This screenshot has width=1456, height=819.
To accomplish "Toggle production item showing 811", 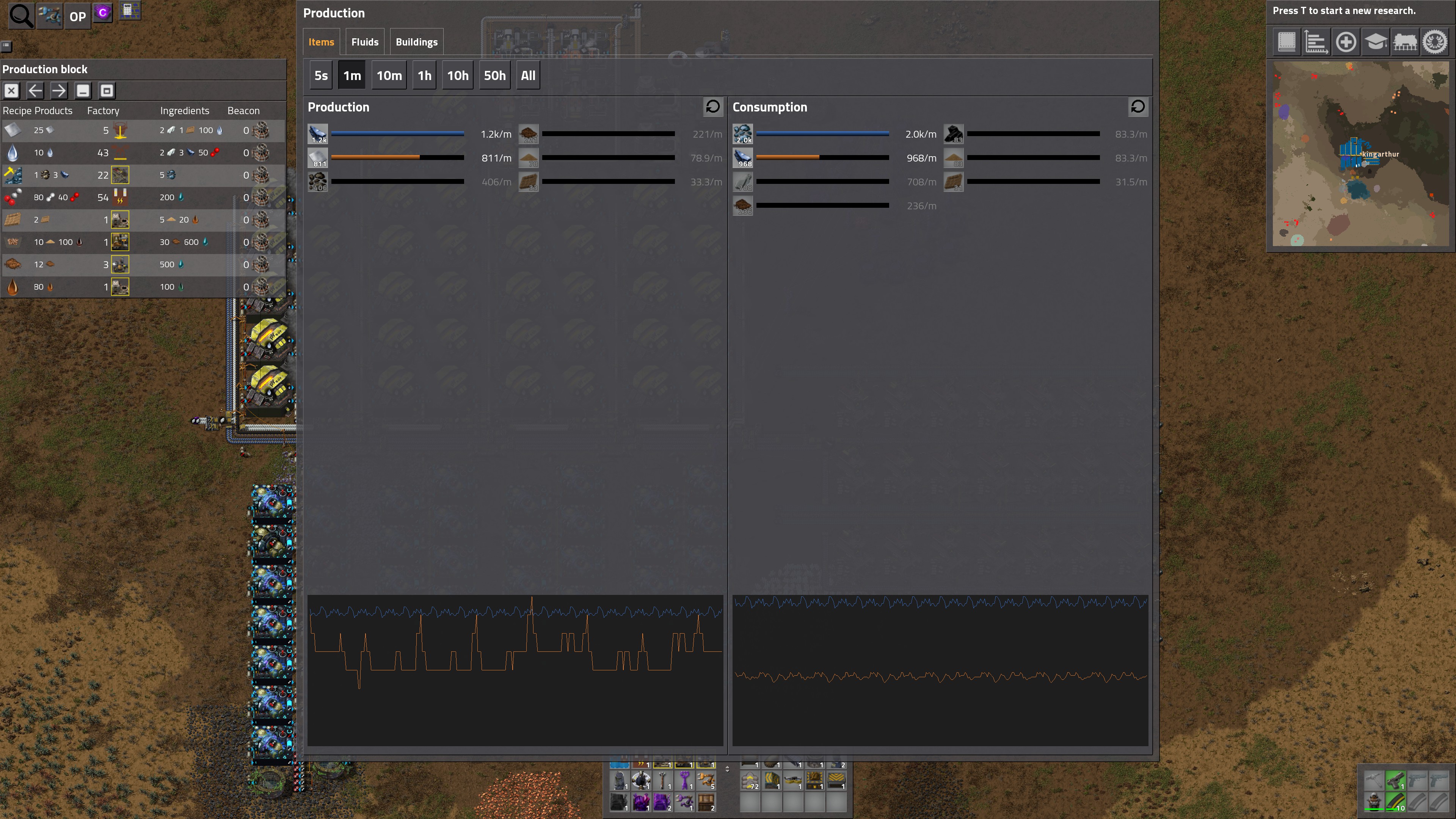I will pos(318,158).
